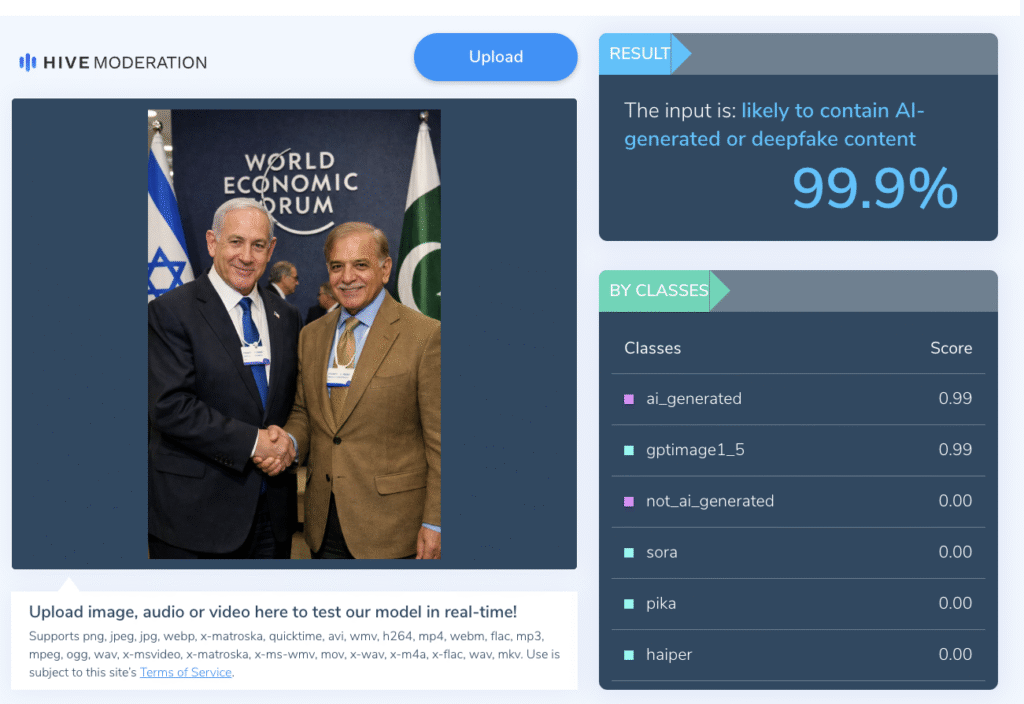Click the purple not_ai_generated color square
1024x704 pixels.
pyautogui.click(x=629, y=501)
